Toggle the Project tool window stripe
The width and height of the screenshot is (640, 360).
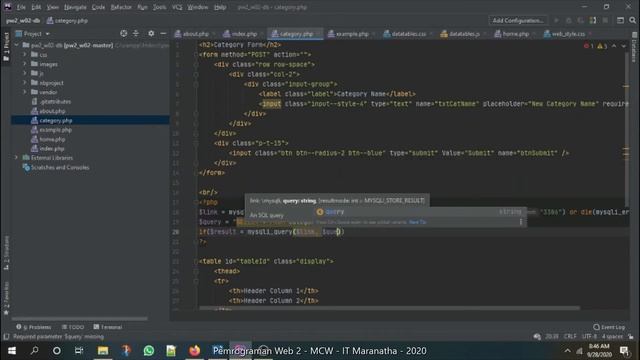coord(6,46)
